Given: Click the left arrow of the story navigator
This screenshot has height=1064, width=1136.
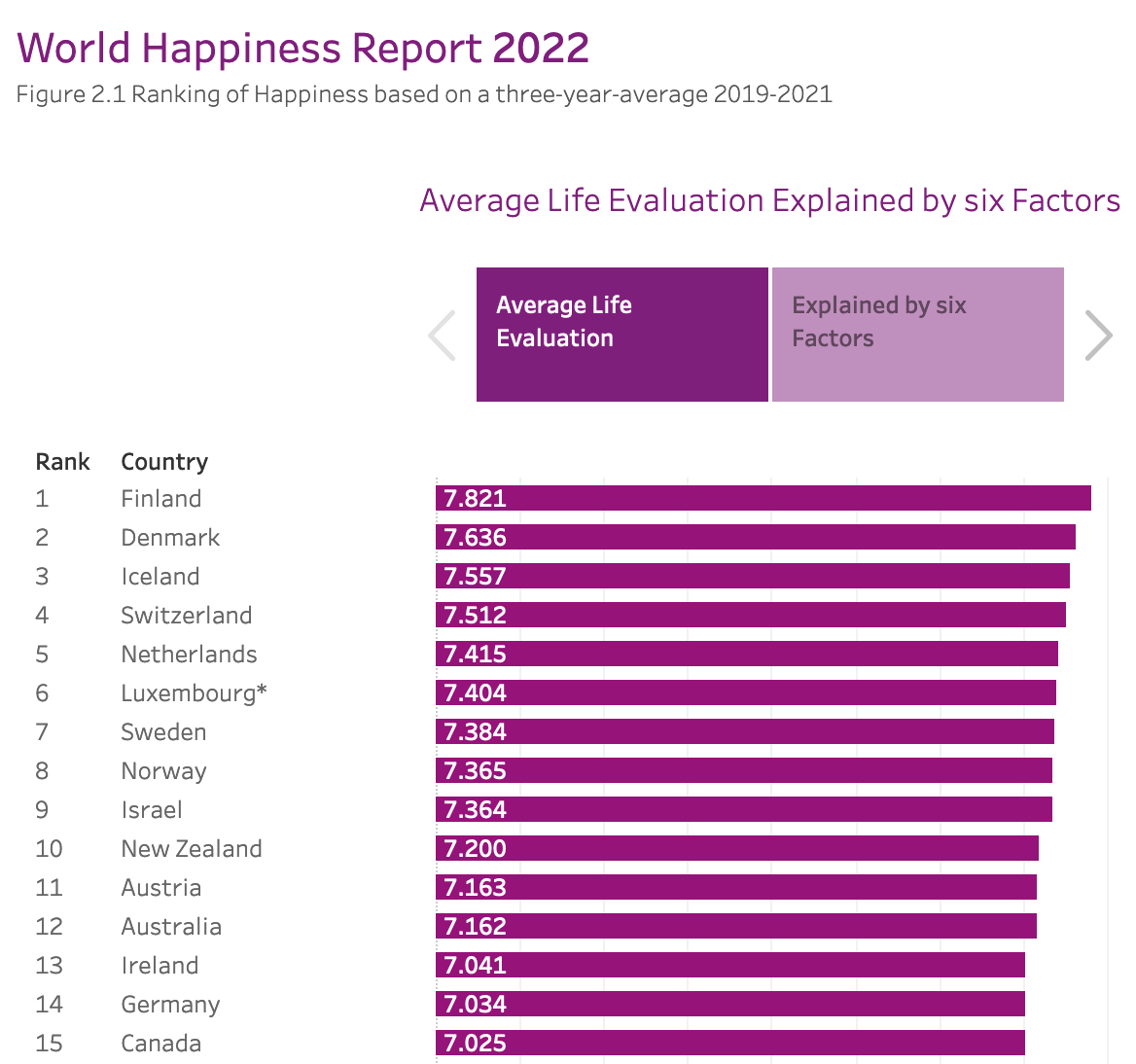Looking at the screenshot, I should point(442,336).
